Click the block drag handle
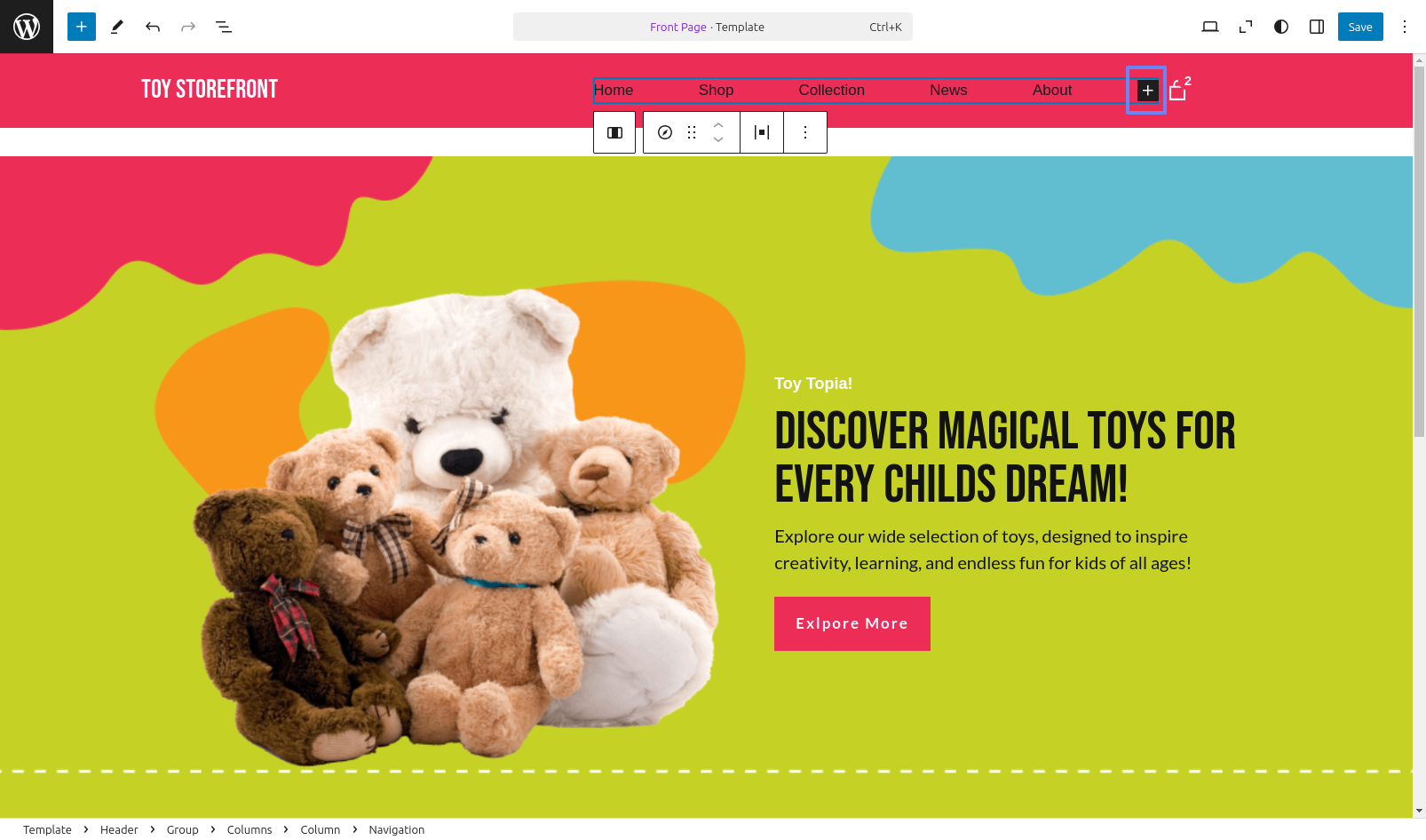 click(692, 132)
